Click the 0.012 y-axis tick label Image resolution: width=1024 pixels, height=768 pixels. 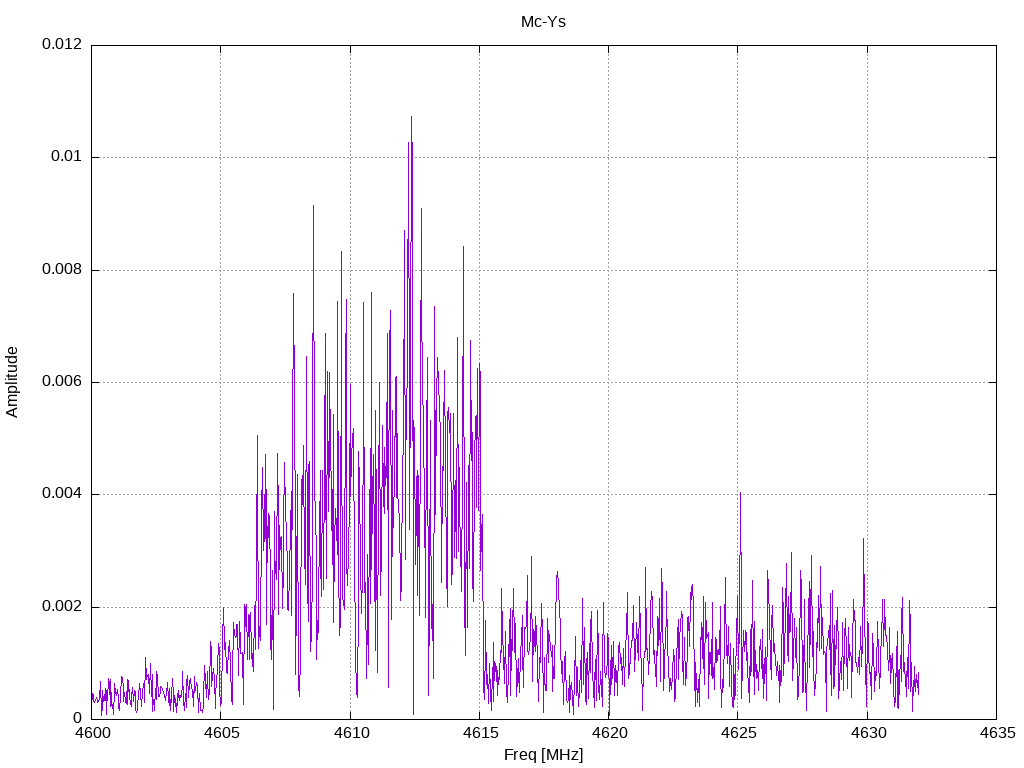click(x=63, y=44)
